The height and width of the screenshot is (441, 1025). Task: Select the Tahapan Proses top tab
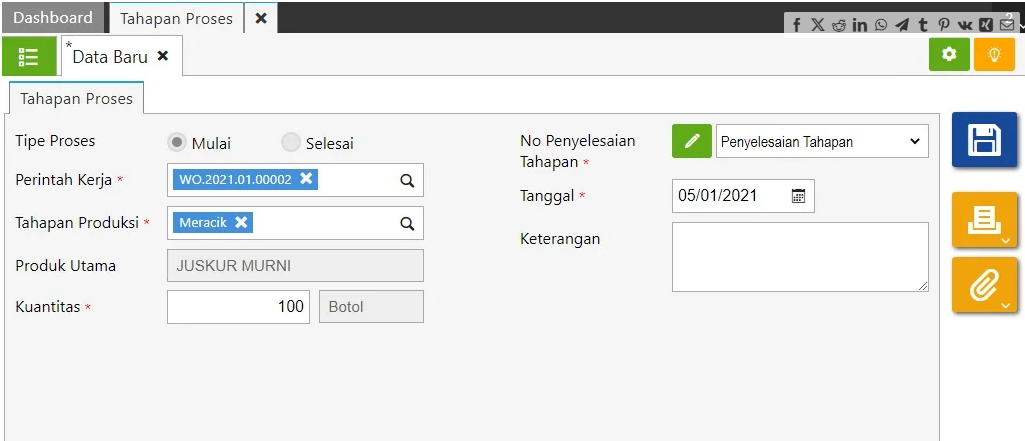coord(176,18)
